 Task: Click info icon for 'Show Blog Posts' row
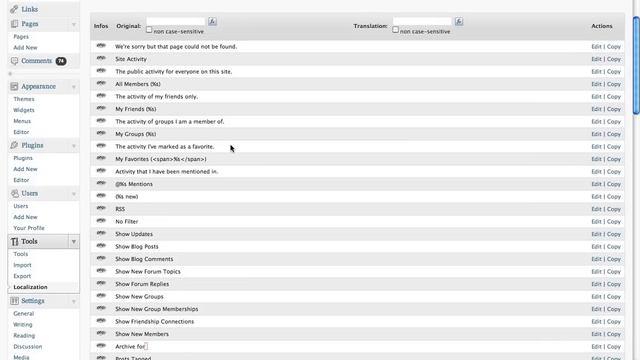pos(101,246)
